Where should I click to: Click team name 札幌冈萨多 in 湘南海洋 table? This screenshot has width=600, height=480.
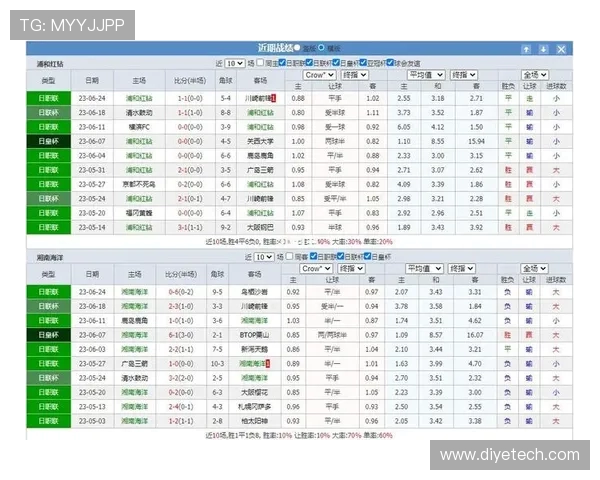coord(254,407)
